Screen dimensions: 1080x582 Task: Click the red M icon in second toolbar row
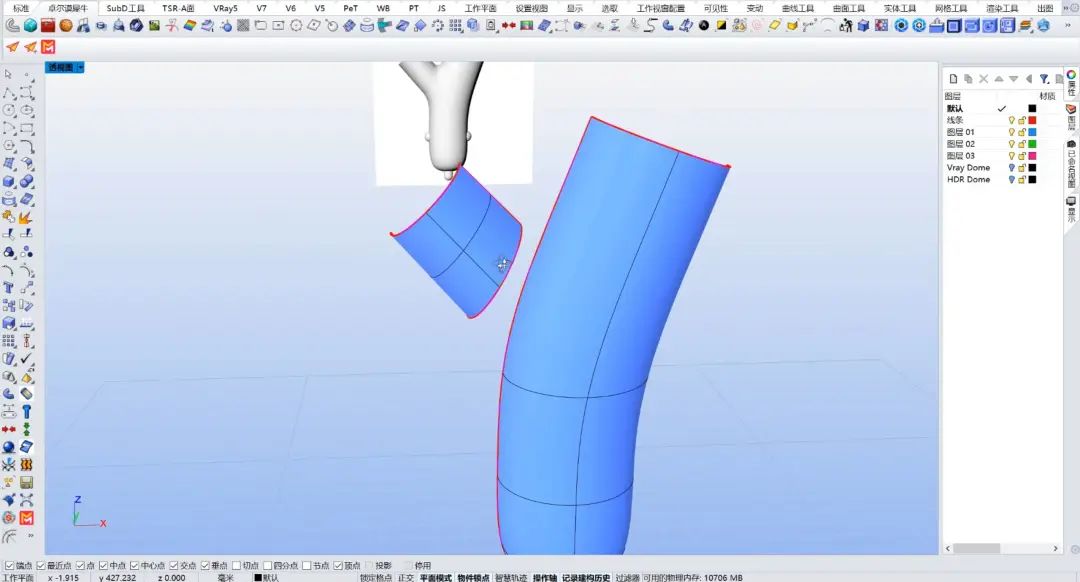pos(48,47)
